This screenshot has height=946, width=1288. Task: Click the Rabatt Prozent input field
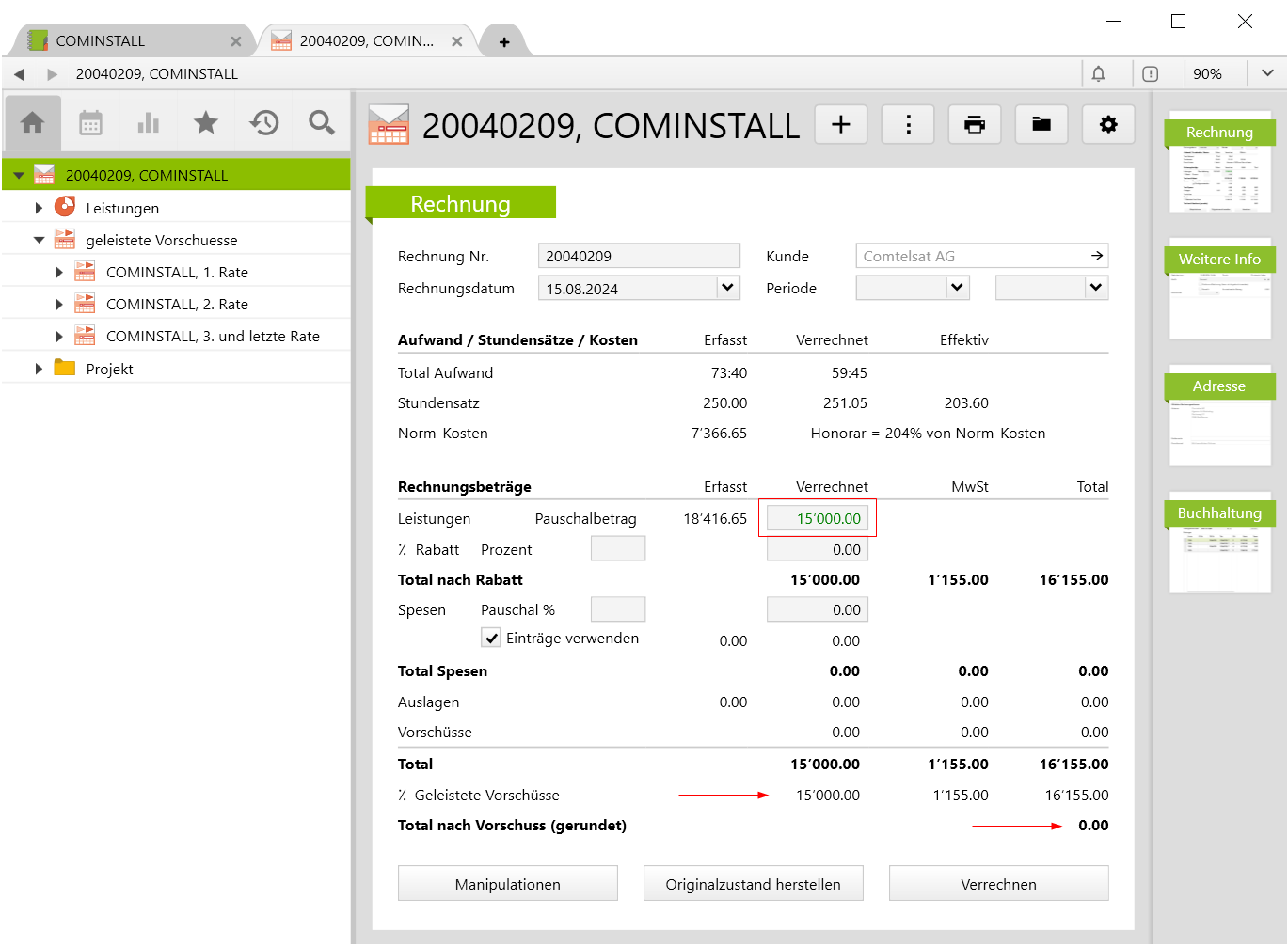pyautogui.click(x=617, y=549)
